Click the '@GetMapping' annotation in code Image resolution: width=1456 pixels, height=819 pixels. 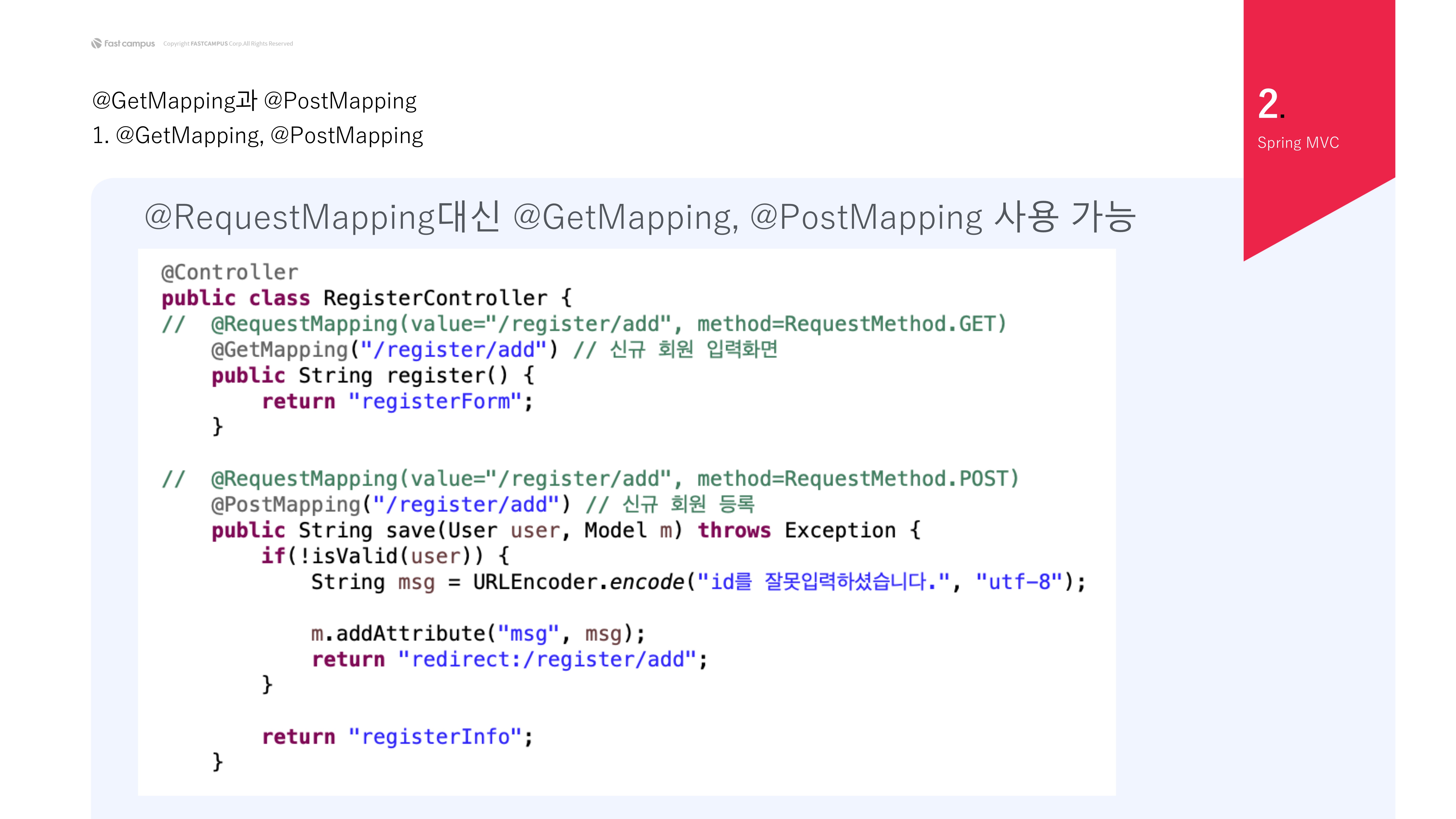click(279, 350)
